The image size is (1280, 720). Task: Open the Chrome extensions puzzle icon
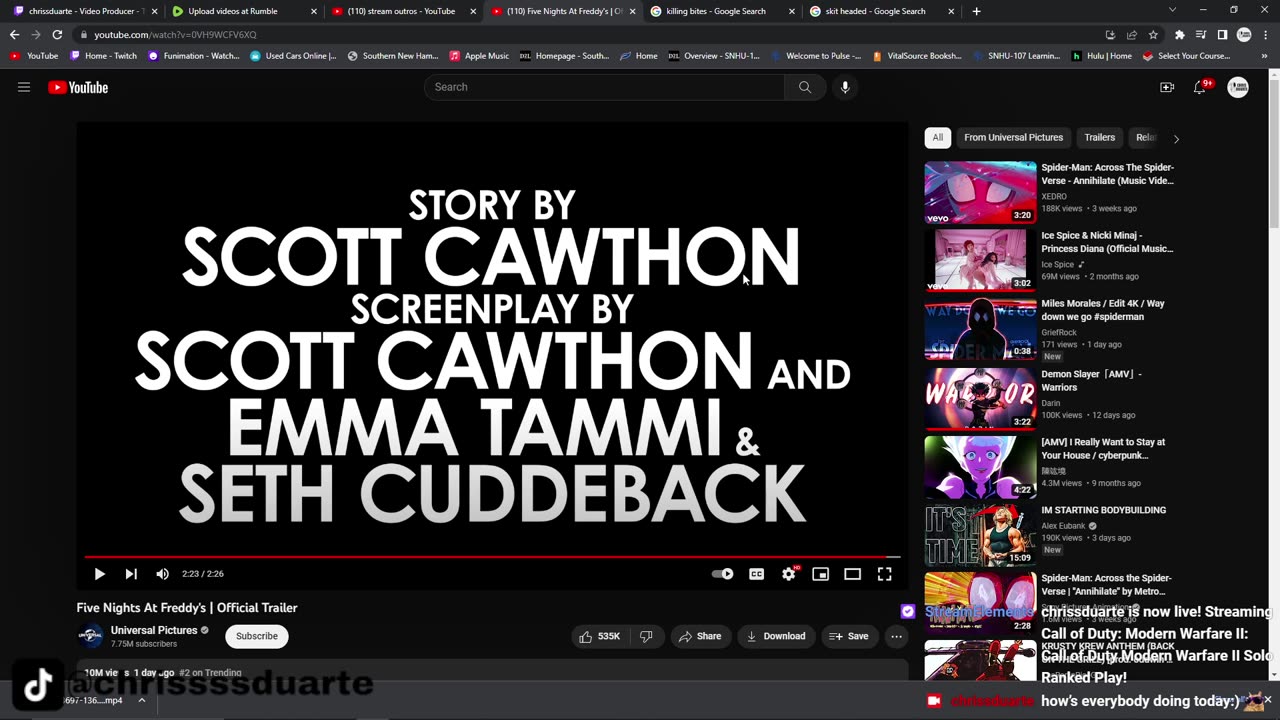click(1180, 35)
